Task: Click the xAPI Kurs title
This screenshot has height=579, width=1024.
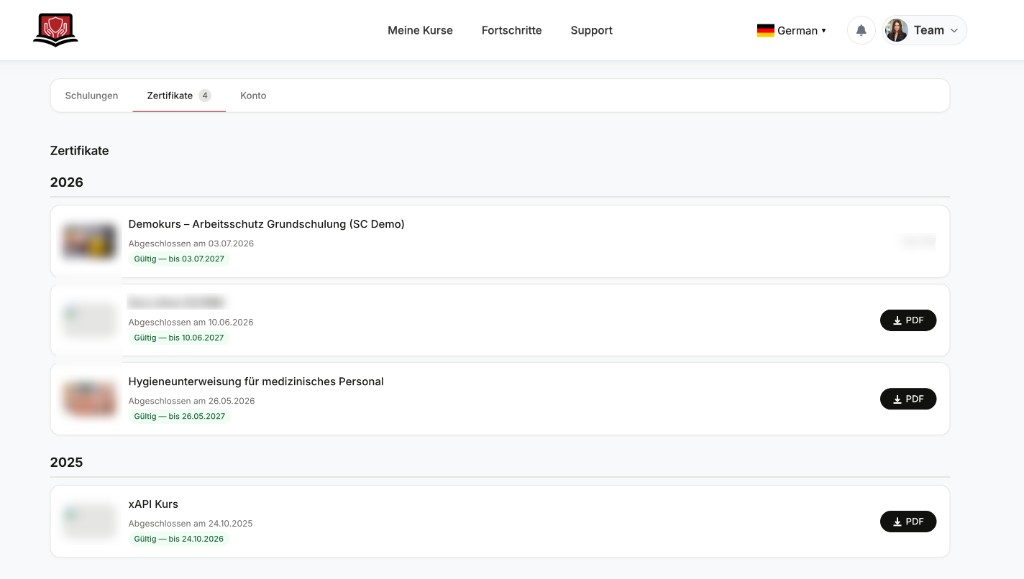Action: pyautogui.click(x=153, y=504)
